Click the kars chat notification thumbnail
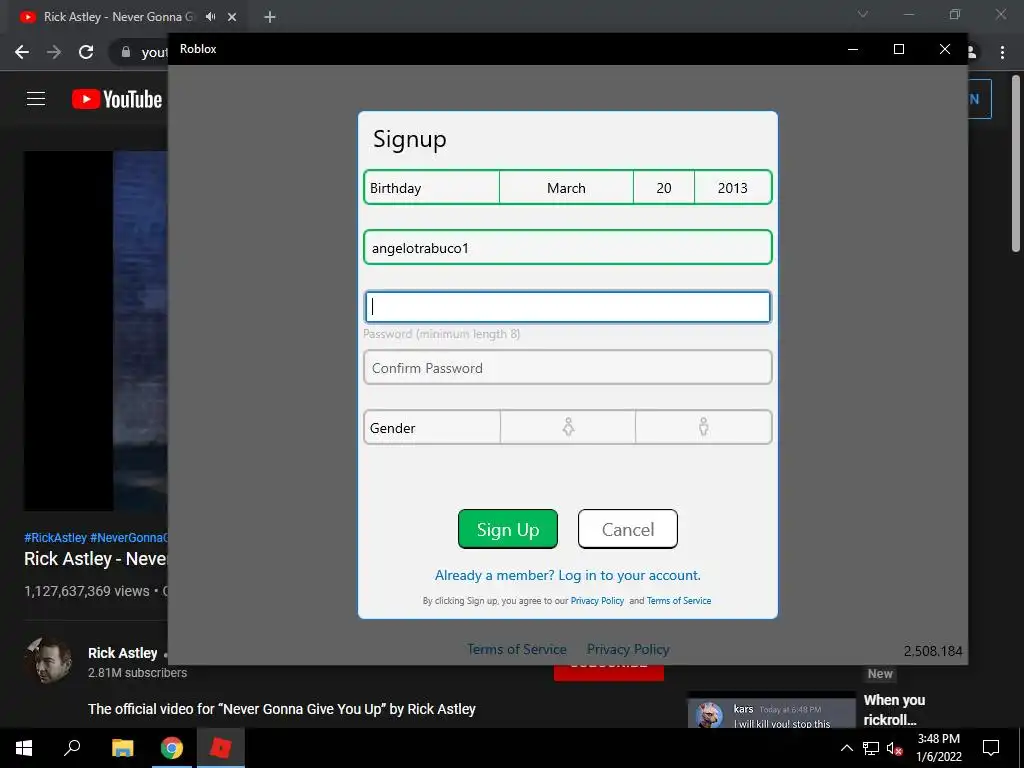 (771, 712)
